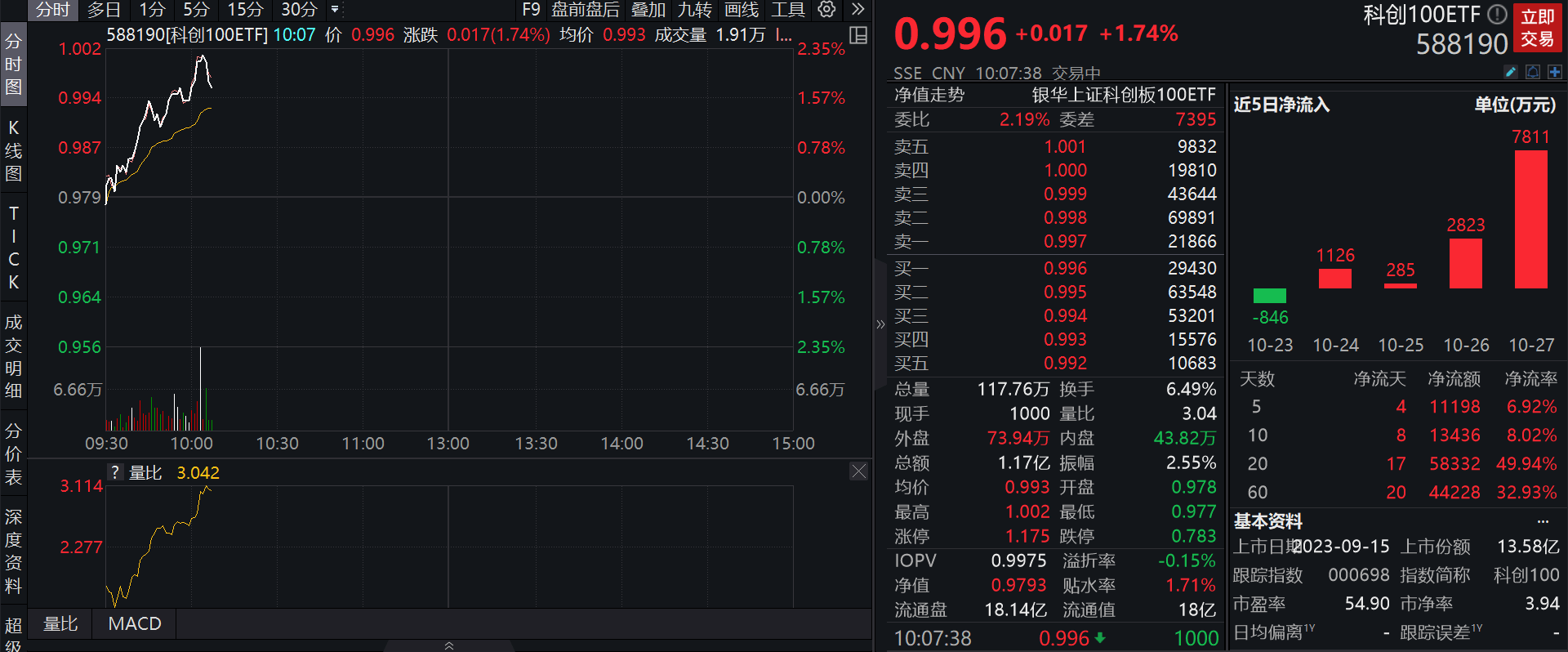The height and width of the screenshot is (652, 1568).
Task: Open chart settings gear icon
Action: [826, 10]
